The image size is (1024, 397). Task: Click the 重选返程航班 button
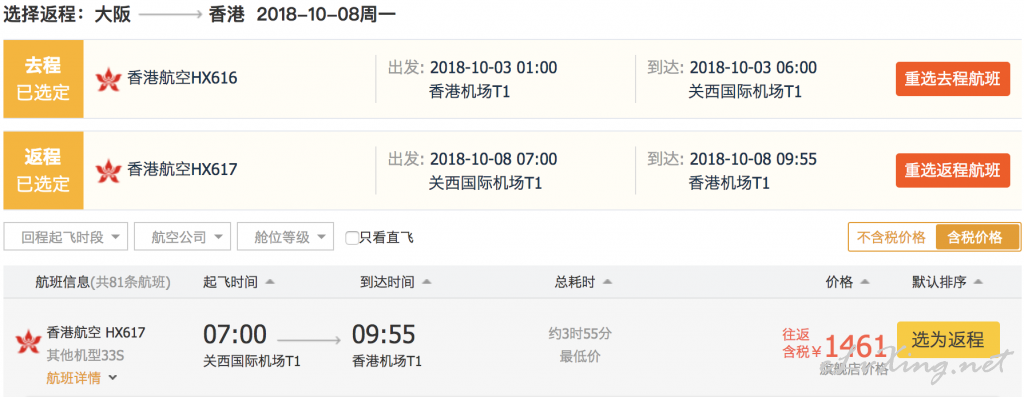952,171
